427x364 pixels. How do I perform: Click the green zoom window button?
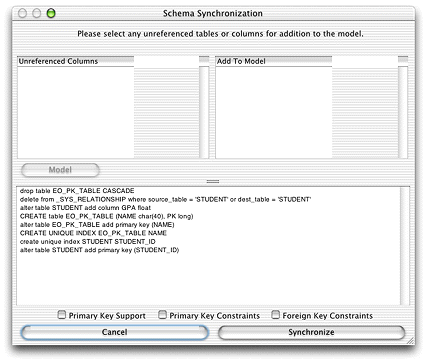coord(51,13)
